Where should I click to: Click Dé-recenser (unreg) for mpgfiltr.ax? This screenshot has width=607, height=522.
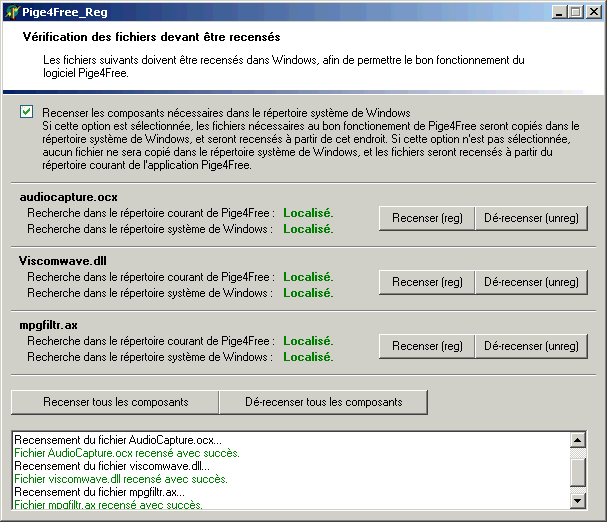[x=531, y=346]
